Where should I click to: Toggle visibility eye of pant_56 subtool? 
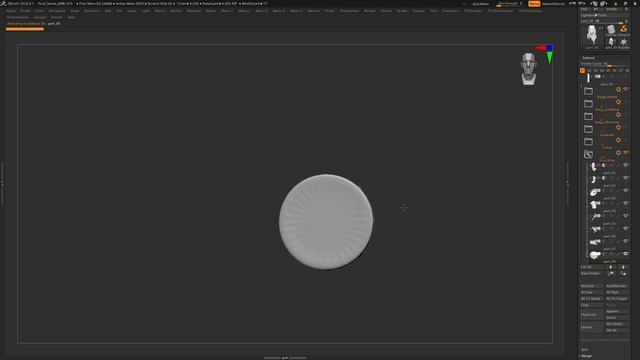tap(626, 228)
